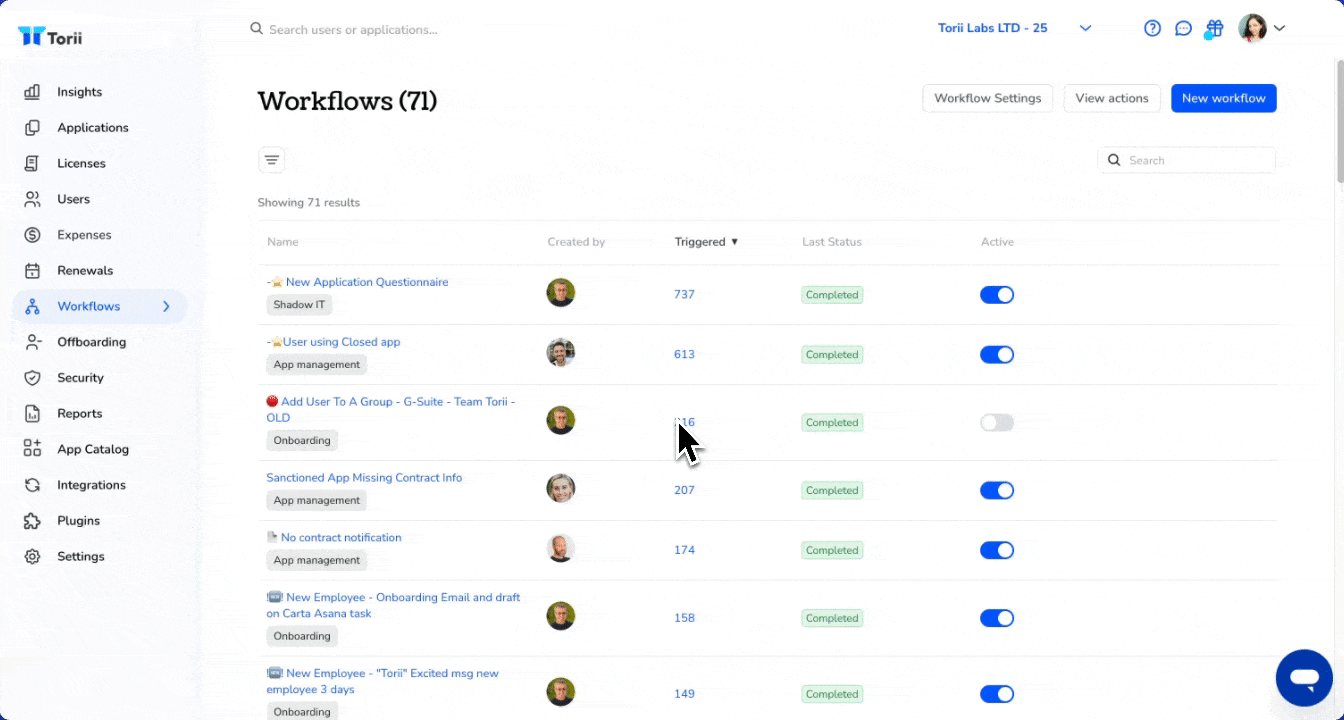Click the Plugins puzzle icon

[x=32, y=521]
